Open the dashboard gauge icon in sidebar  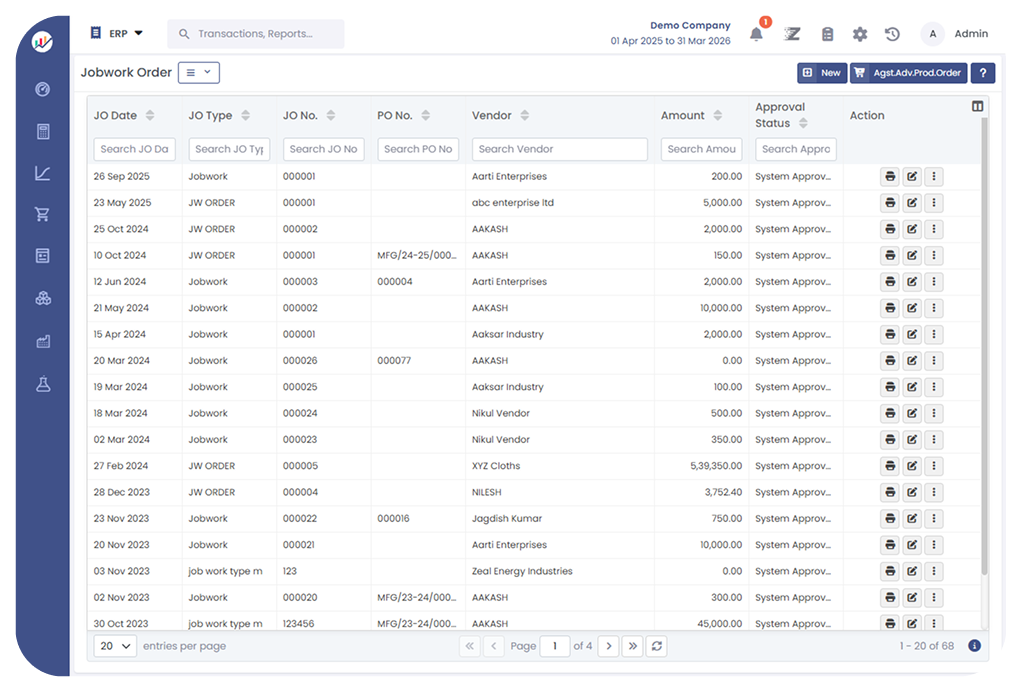pos(42,89)
